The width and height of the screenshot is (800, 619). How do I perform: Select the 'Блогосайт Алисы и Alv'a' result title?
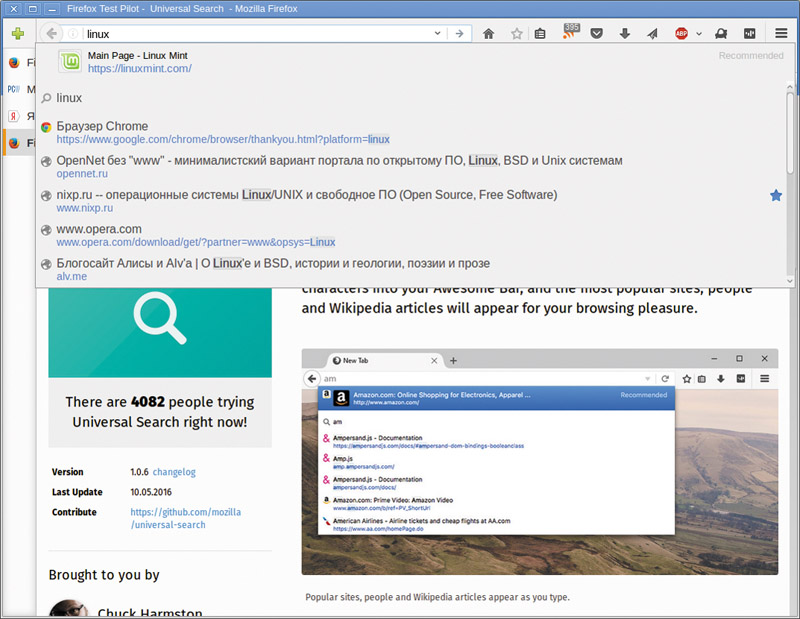273,263
